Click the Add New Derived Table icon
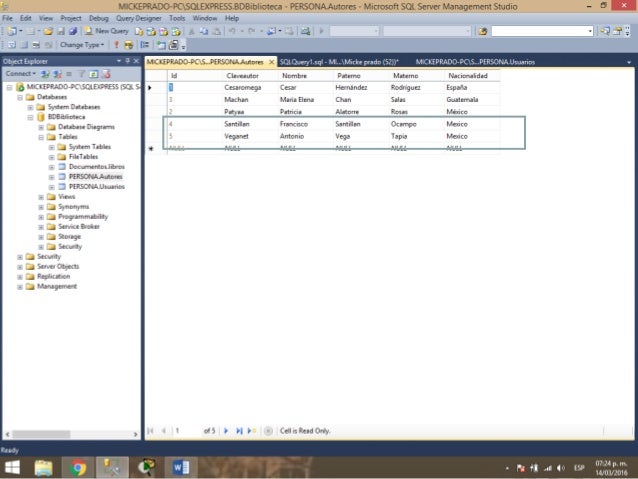Viewport: 638px width, 479px height. tap(174, 45)
